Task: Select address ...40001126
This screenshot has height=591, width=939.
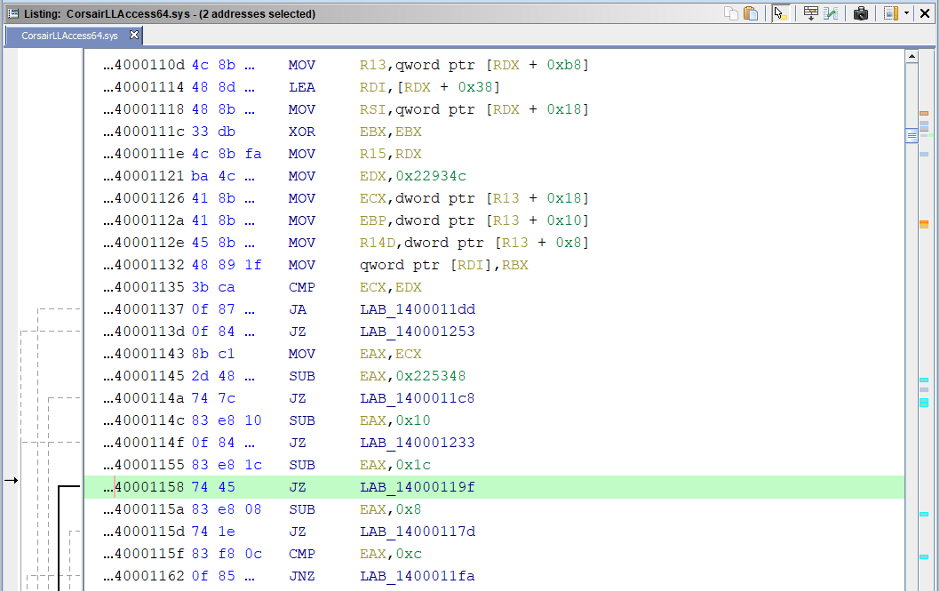Action: (x=144, y=198)
